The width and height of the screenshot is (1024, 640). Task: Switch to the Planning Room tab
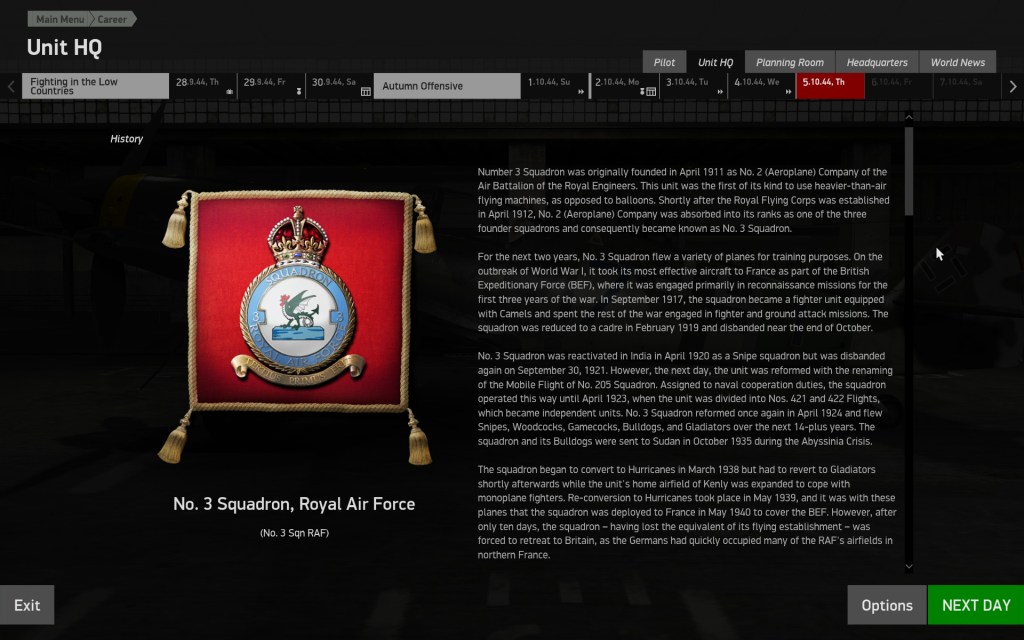[x=789, y=62]
